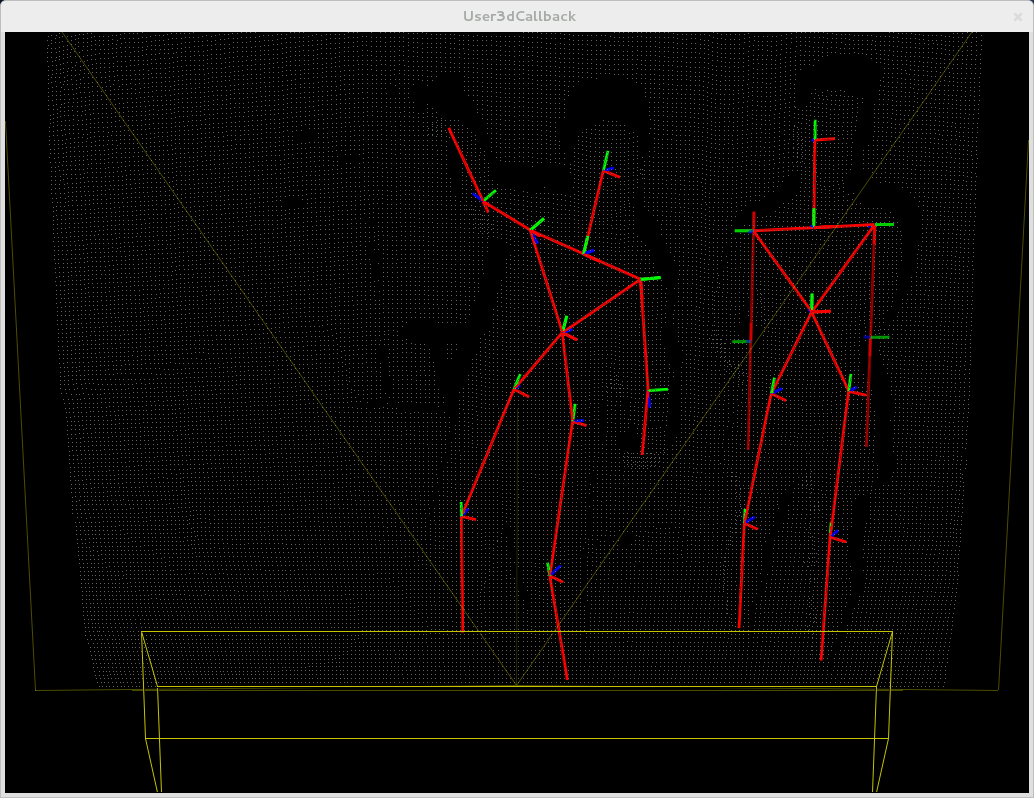
Task: Click the lower knee joint of left skeleton
Action: [x=550, y=574]
